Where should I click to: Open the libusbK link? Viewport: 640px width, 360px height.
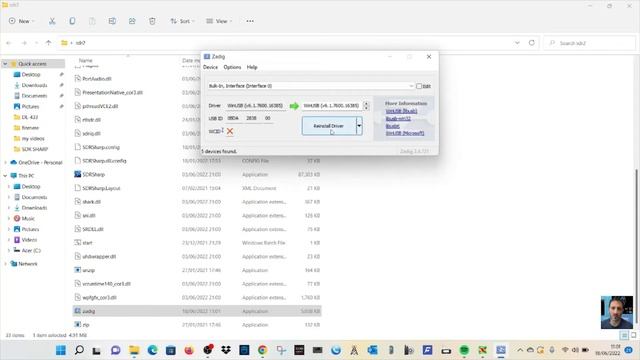coord(393,126)
